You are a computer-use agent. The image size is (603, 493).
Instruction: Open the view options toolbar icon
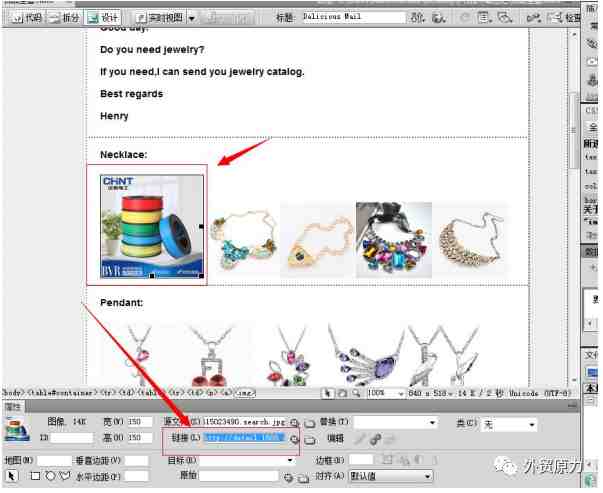[483, 17]
